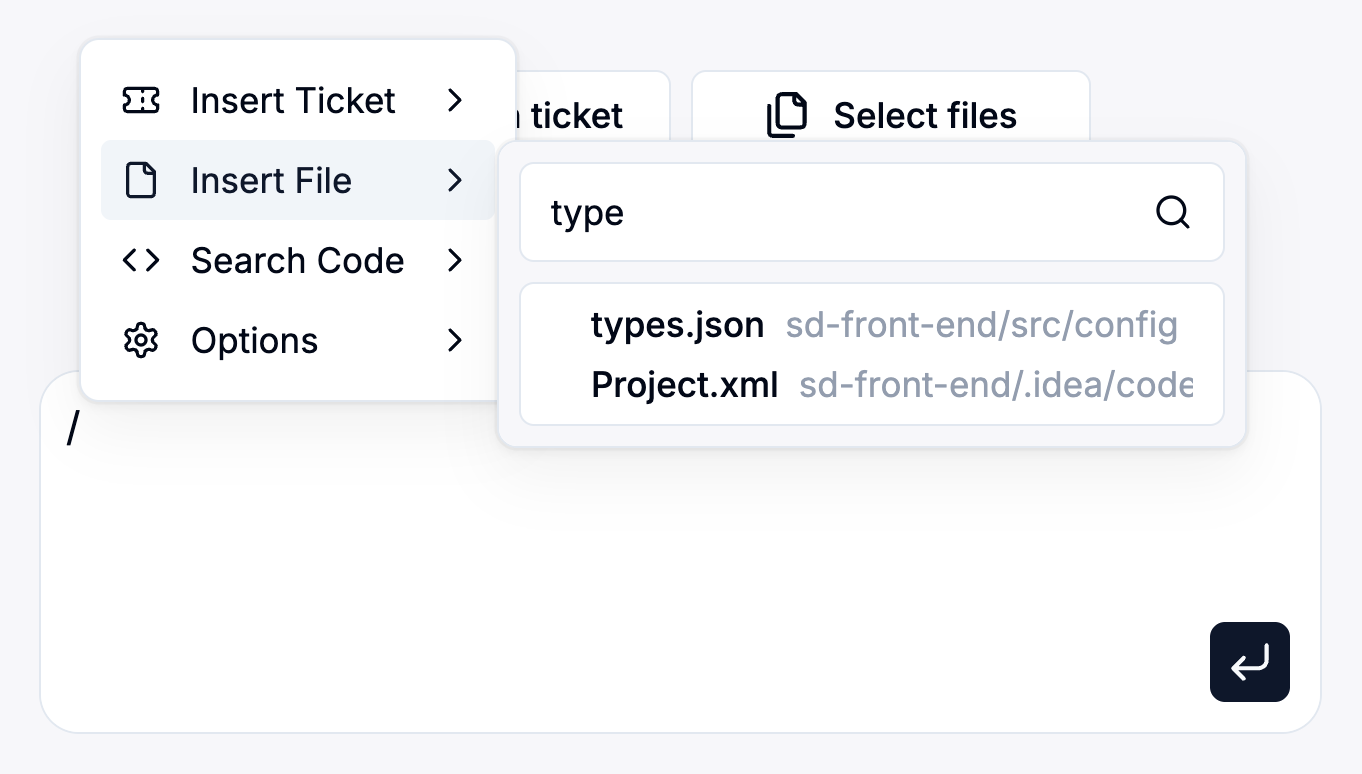Expand the Insert File submenu chevron
The image size is (1362, 774).
point(455,180)
